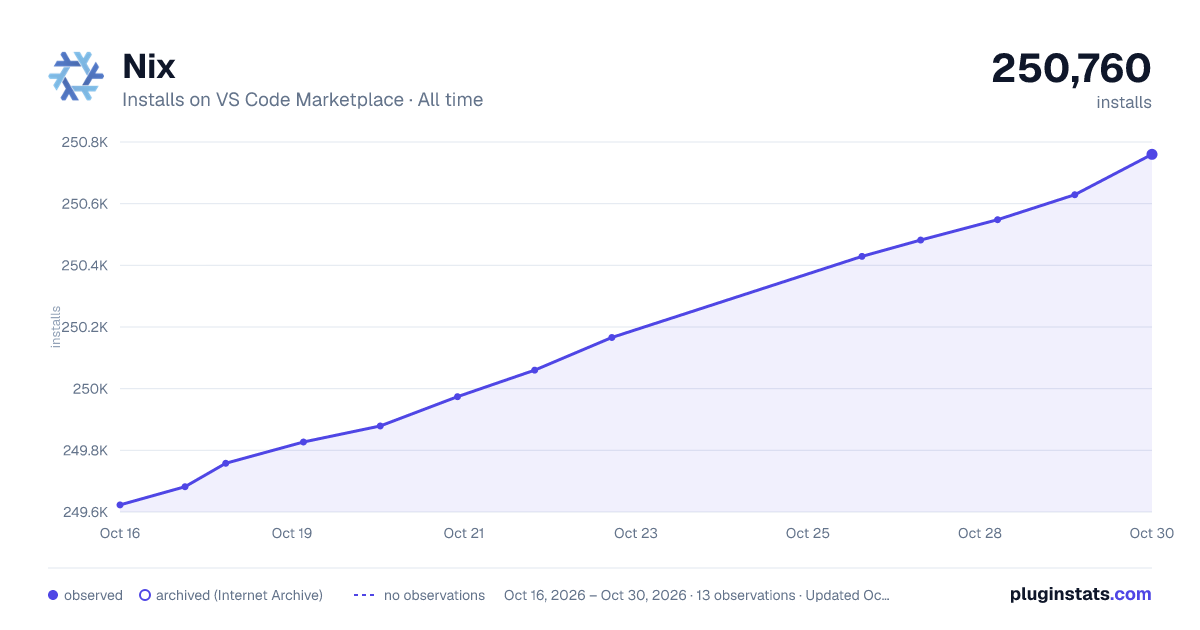Click the subtitle 'Installs on VS Code Marketplace · All time'
Viewport: 1200px width, 630px height.
pyautogui.click(x=302, y=100)
